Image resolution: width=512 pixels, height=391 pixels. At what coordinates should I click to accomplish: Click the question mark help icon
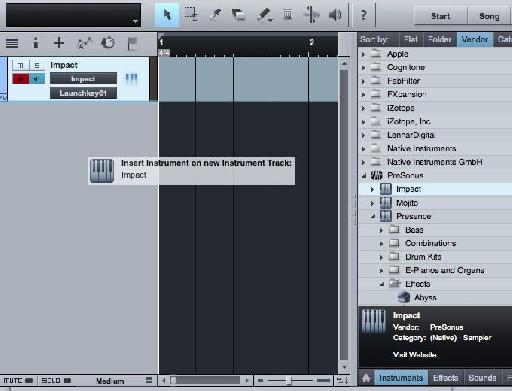click(x=364, y=15)
